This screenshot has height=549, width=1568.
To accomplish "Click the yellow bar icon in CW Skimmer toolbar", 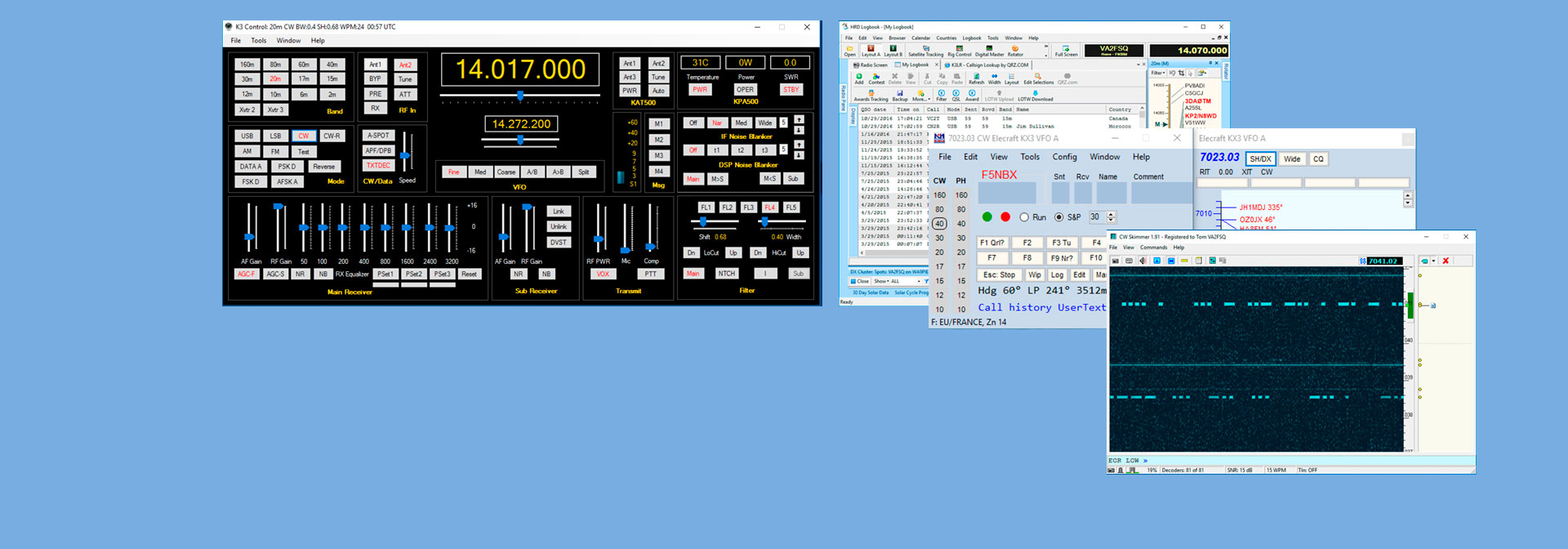I will click(x=1184, y=261).
